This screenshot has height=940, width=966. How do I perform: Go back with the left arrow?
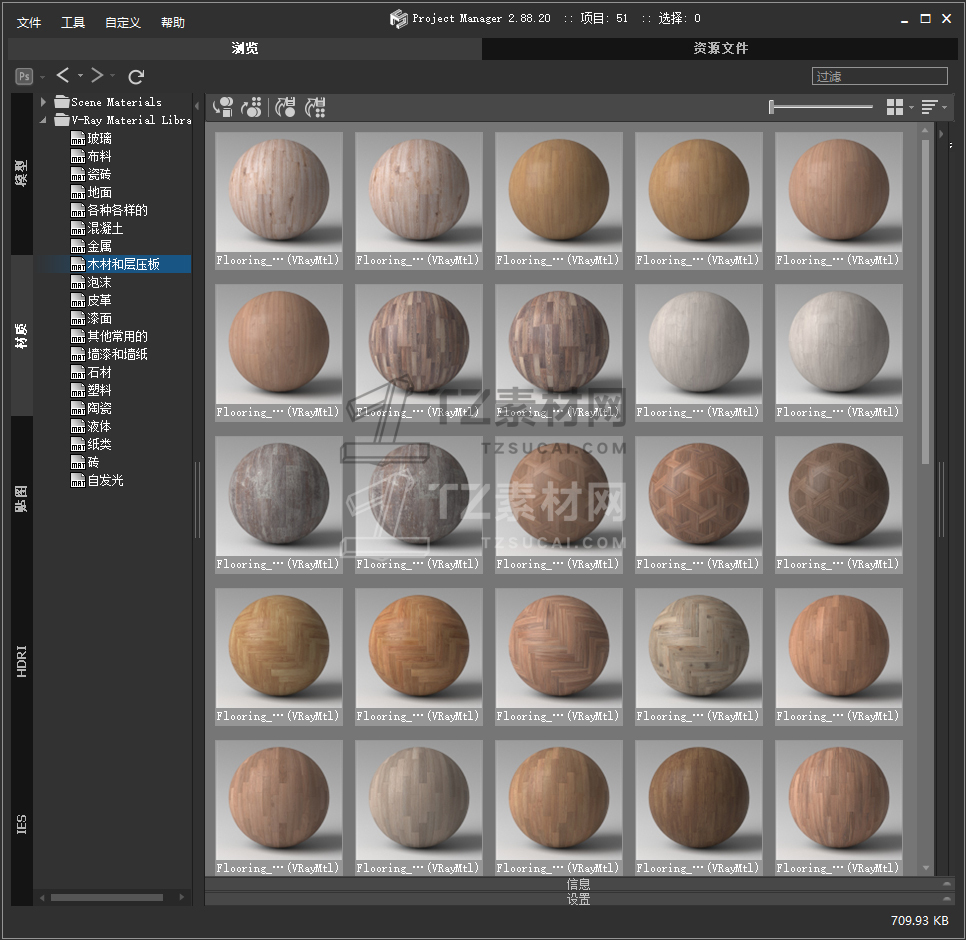tap(63, 76)
